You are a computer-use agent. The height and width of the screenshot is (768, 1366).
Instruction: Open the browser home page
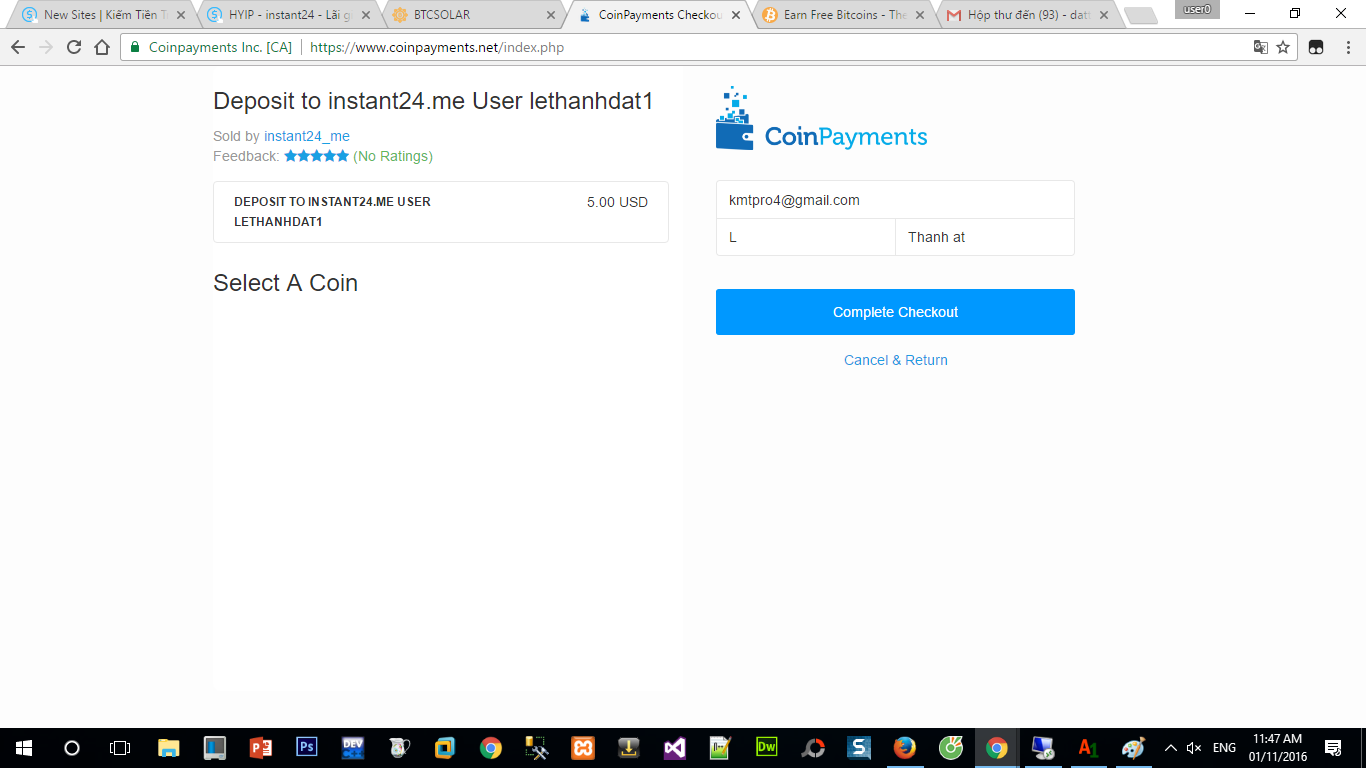[x=102, y=47]
